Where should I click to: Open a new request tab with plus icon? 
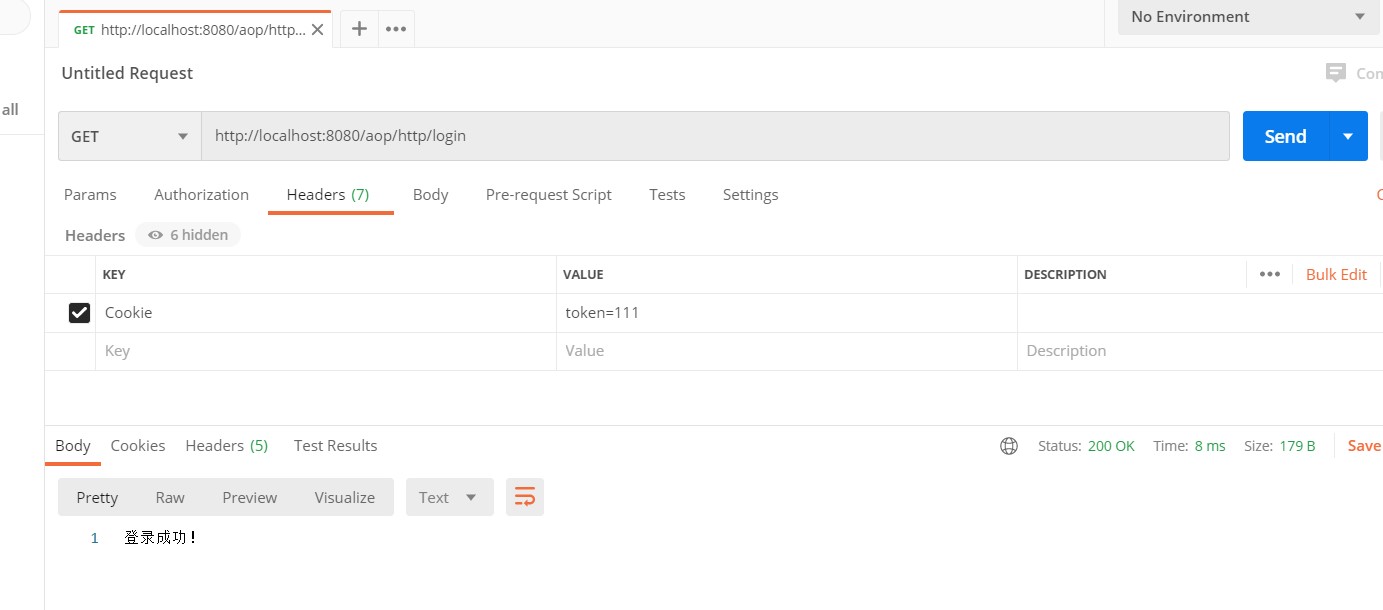[359, 29]
